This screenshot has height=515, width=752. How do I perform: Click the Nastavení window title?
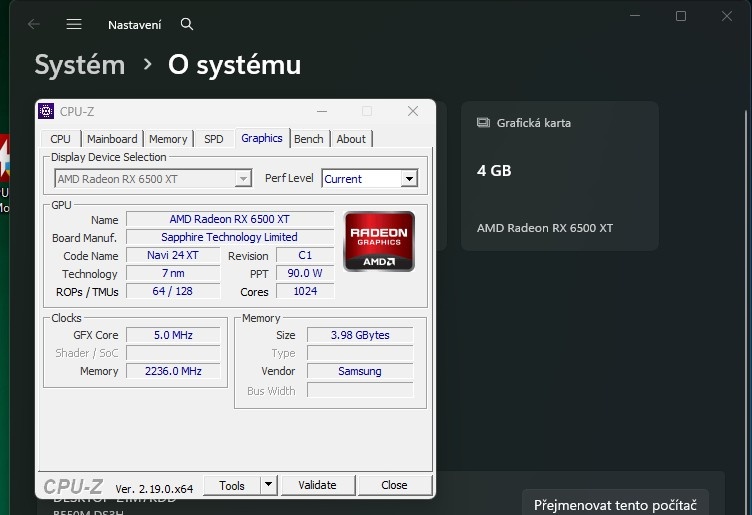134,25
